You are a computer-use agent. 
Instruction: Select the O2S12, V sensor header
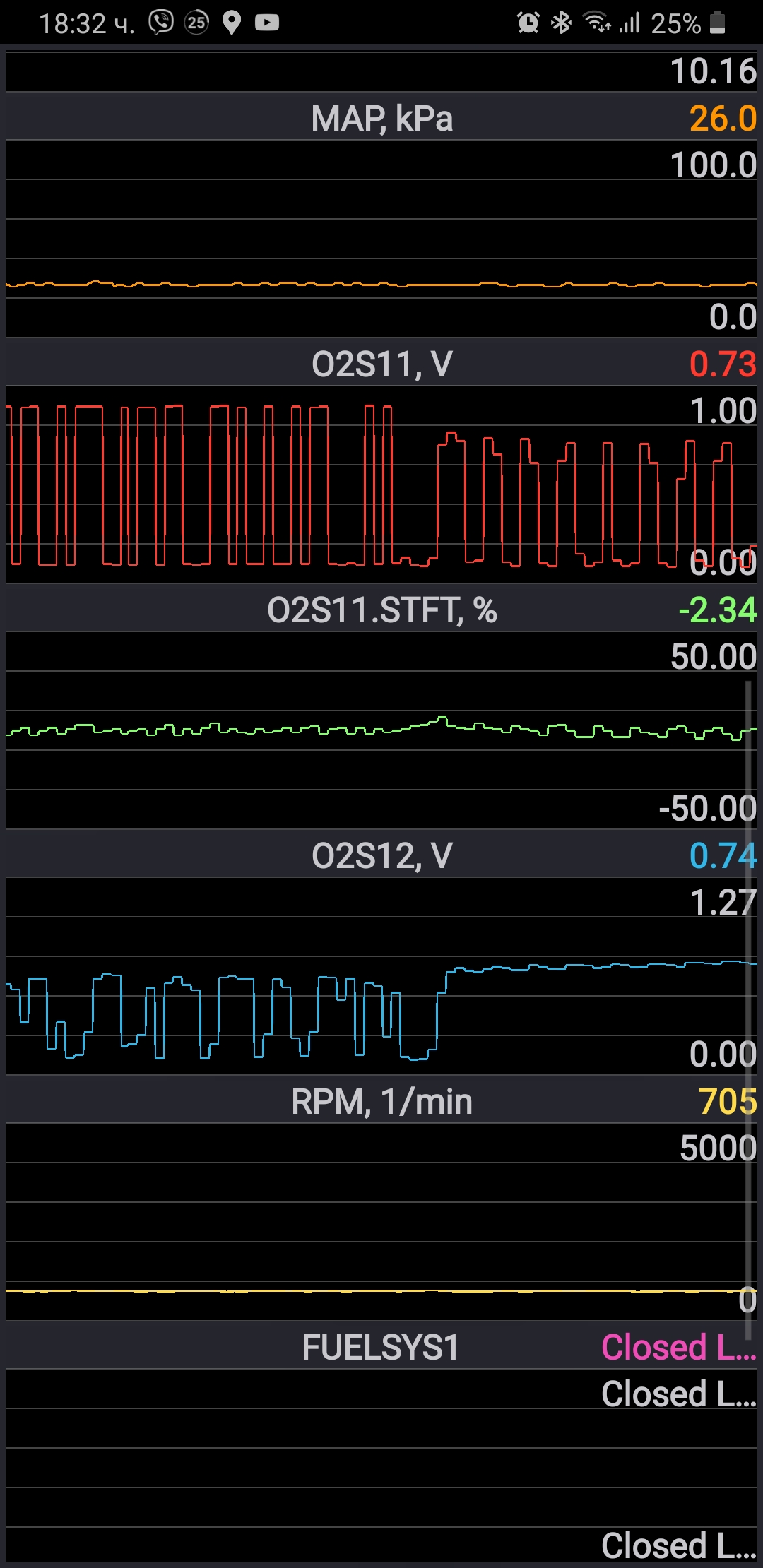click(381, 856)
